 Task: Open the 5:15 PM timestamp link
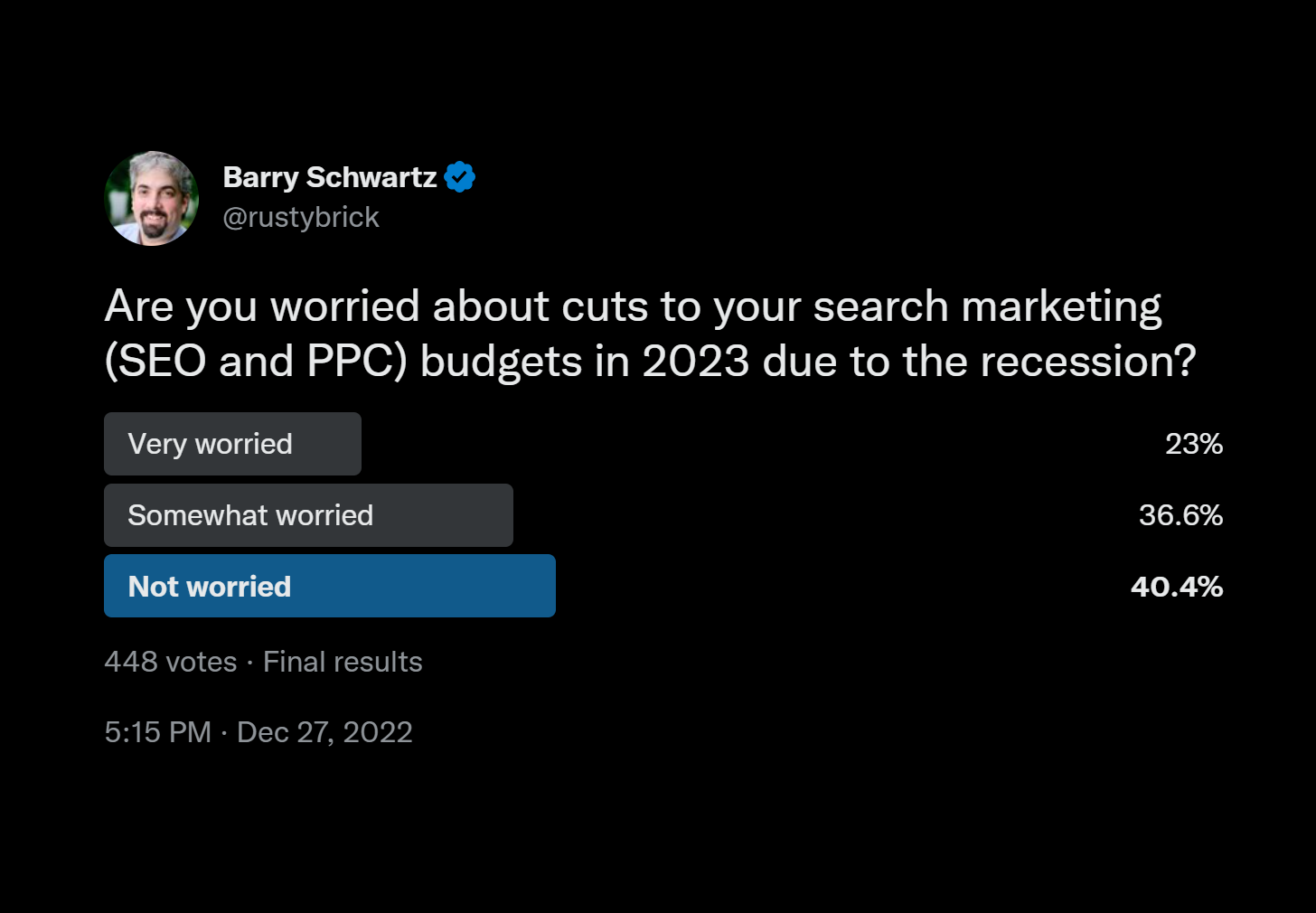tap(158, 732)
